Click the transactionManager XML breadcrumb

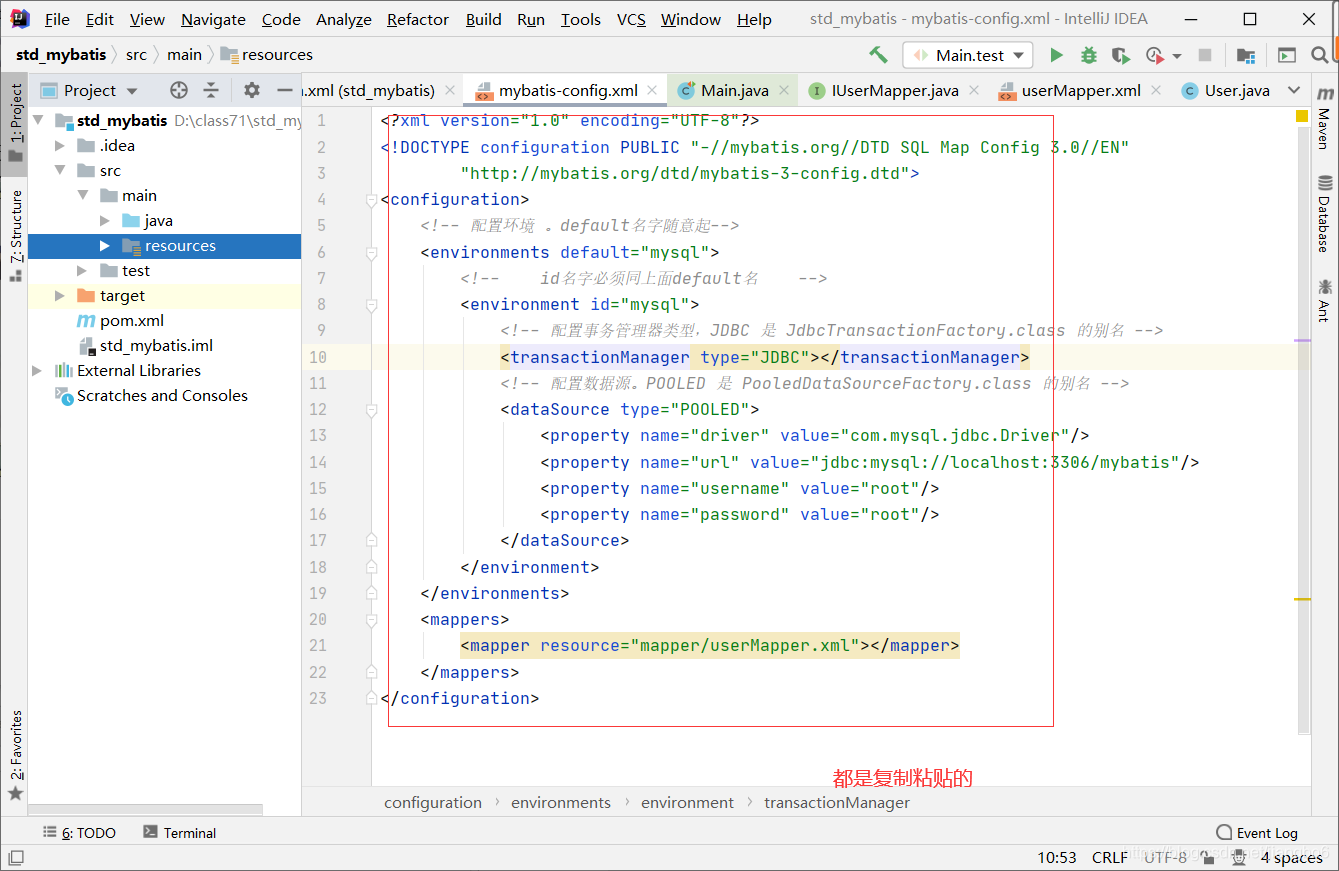coord(837,803)
